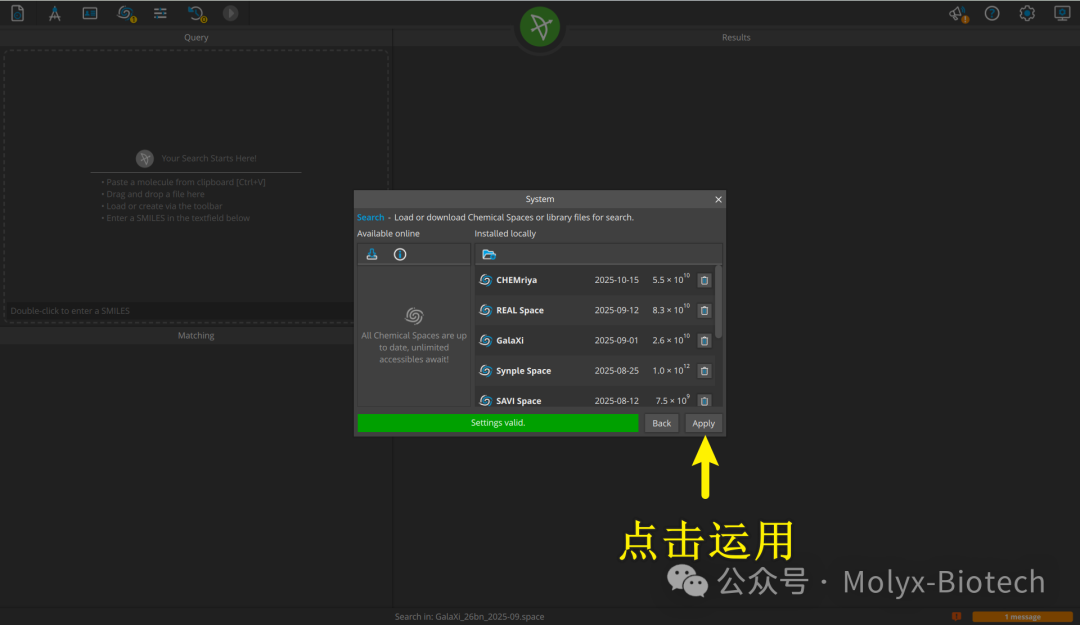Open the ID card view toolbar icon

pos(90,13)
